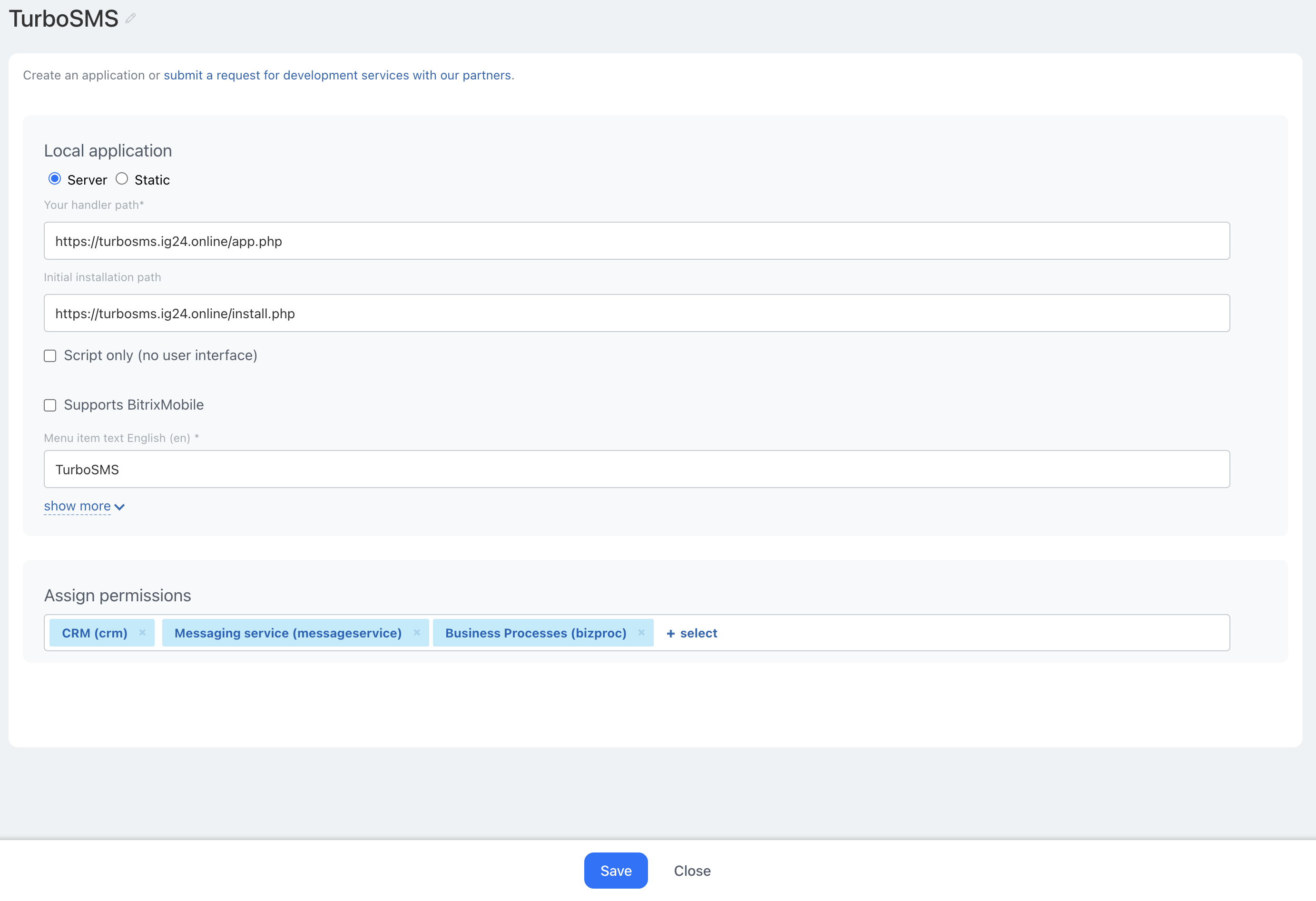Click the Assign permissions heading
Viewport: 1316px width, 901px height.
tap(118, 596)
